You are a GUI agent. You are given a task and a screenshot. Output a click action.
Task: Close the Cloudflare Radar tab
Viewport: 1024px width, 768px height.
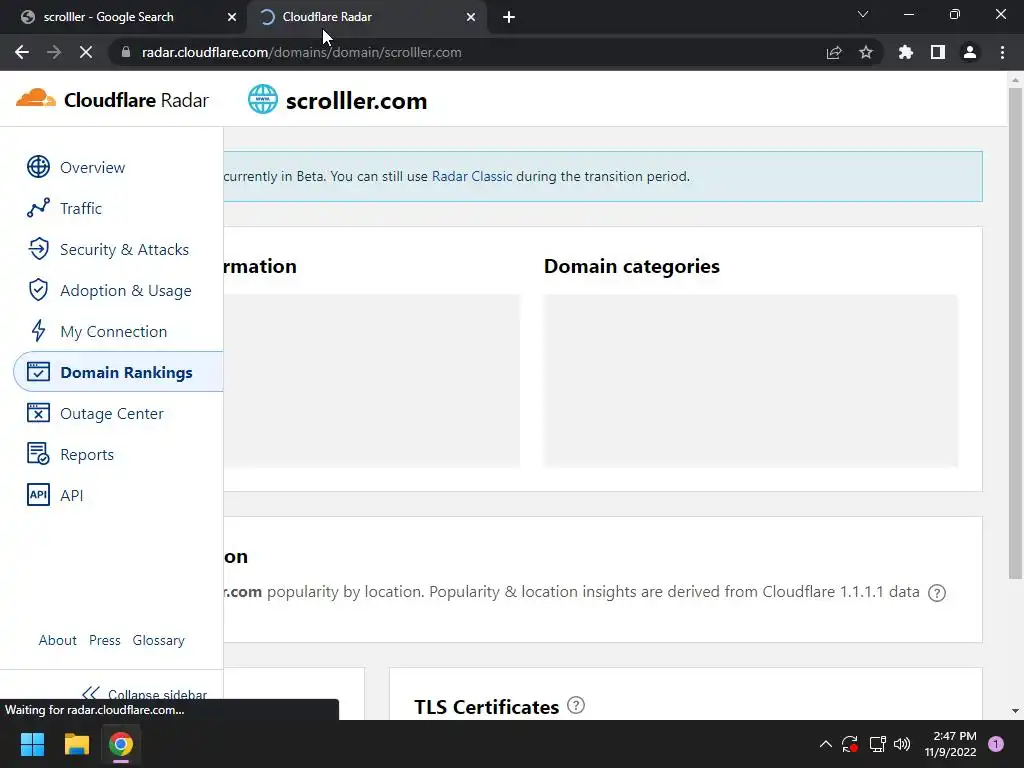coord(471,17)
